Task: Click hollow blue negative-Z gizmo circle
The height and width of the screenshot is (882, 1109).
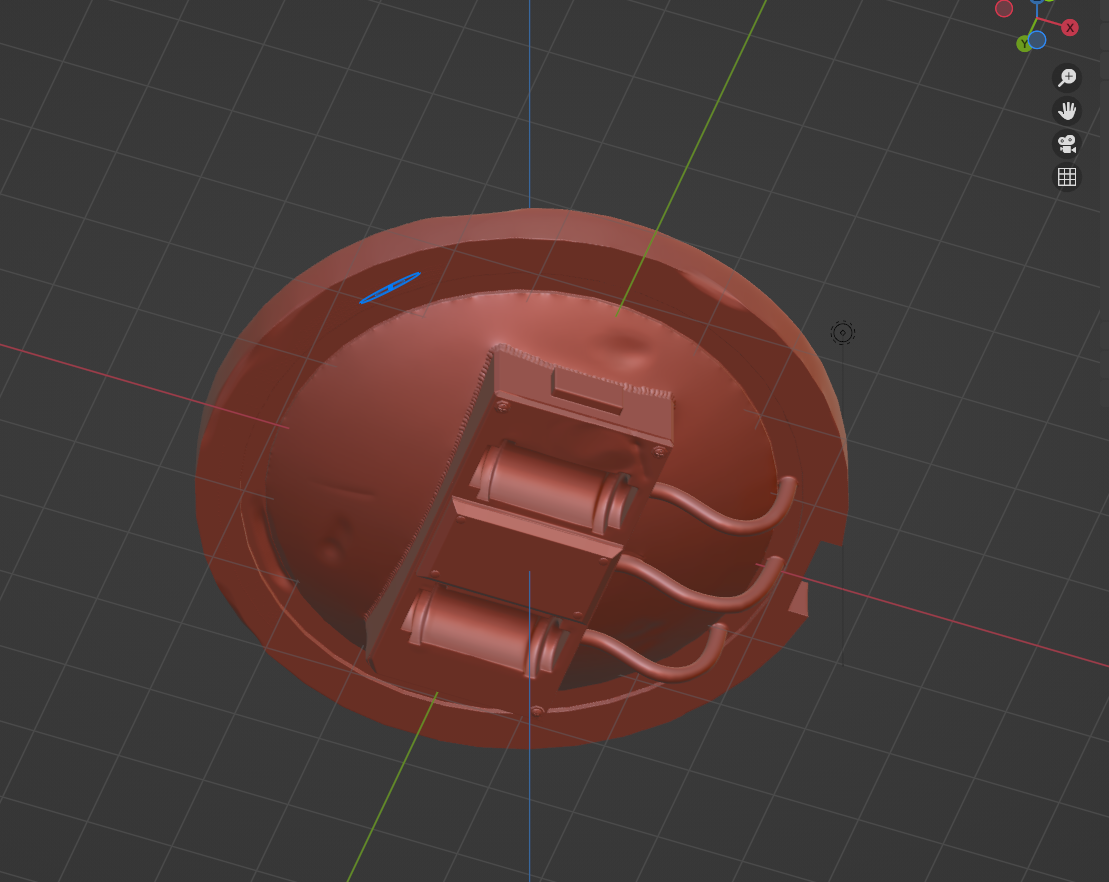Action: tap(1037, 40)
